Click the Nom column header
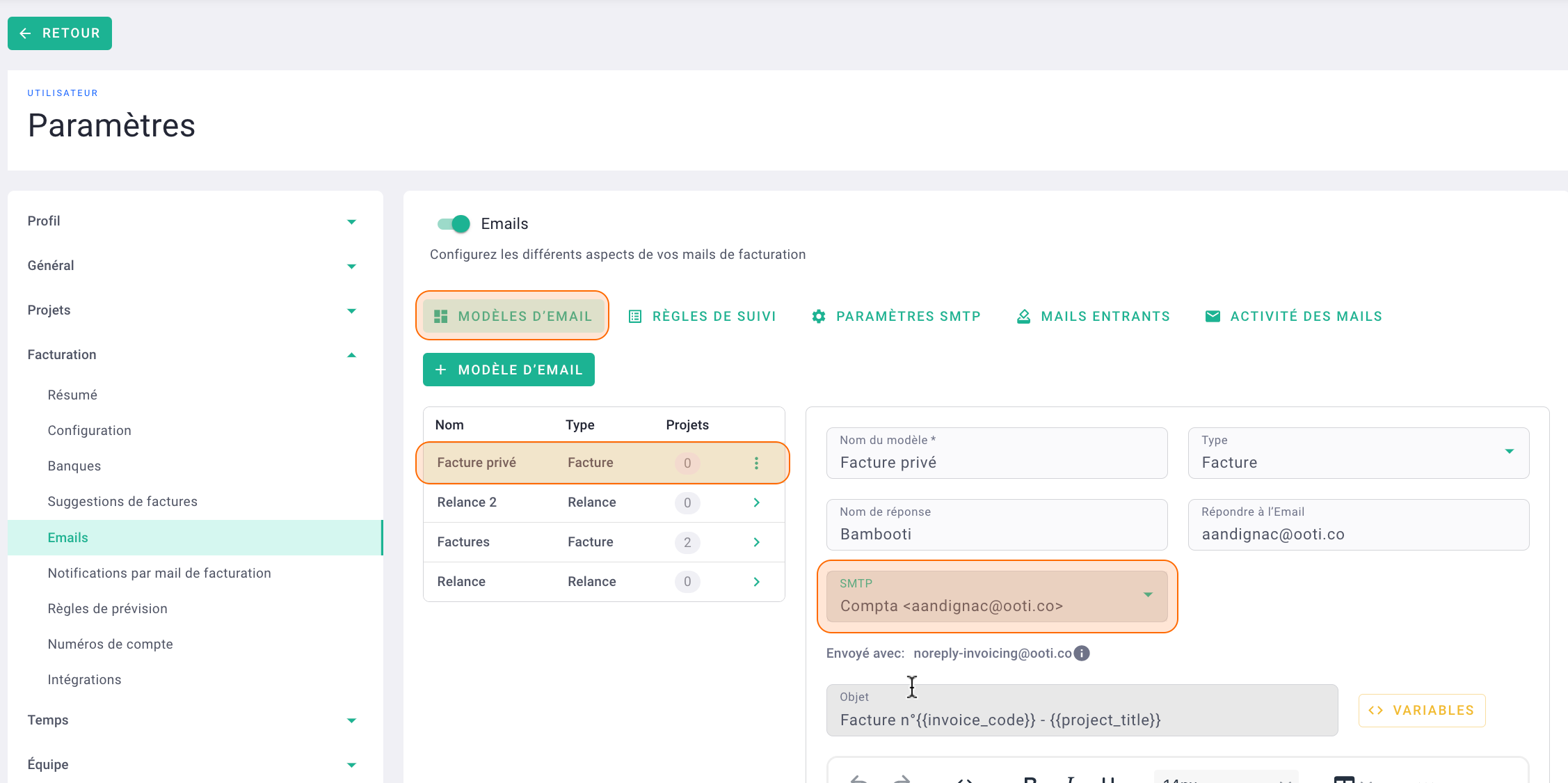The width and height of the screenshot is (1568, 783). (x=449, y=425)
